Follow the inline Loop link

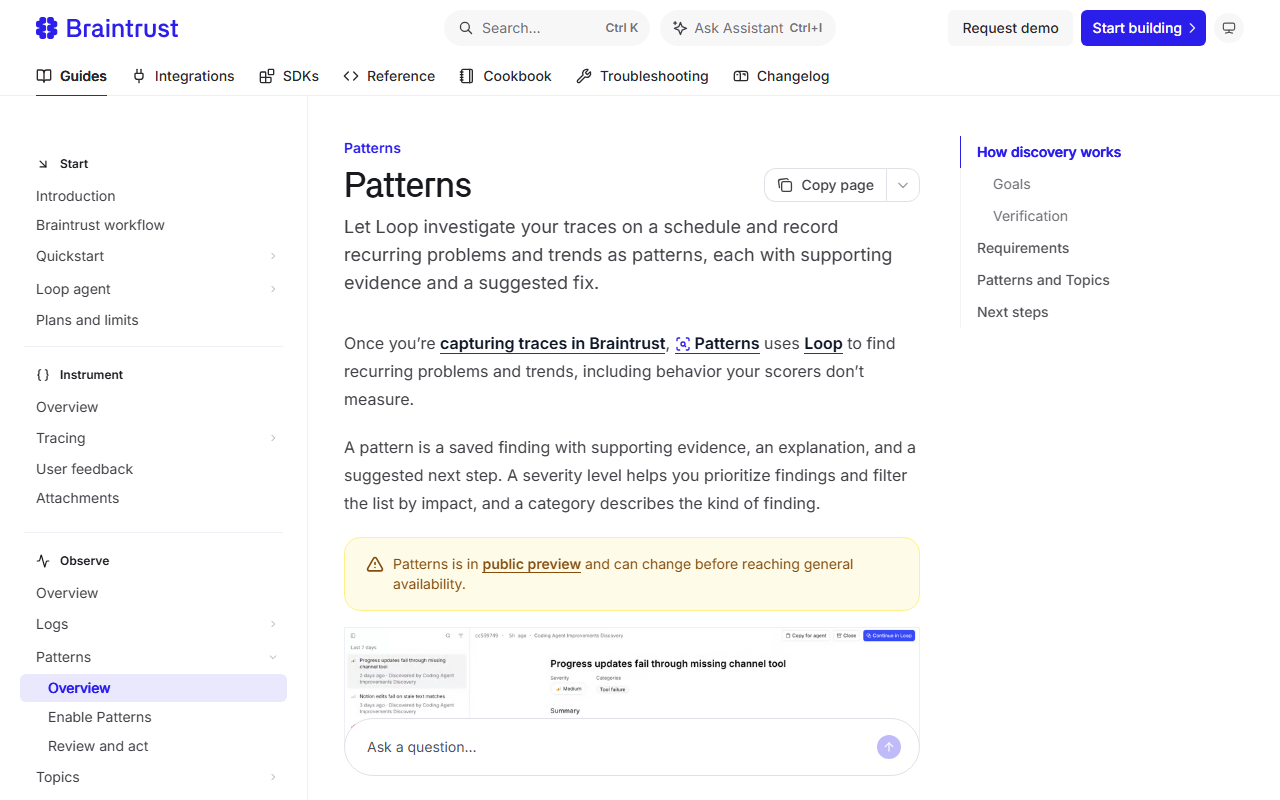tap(823, 343)
